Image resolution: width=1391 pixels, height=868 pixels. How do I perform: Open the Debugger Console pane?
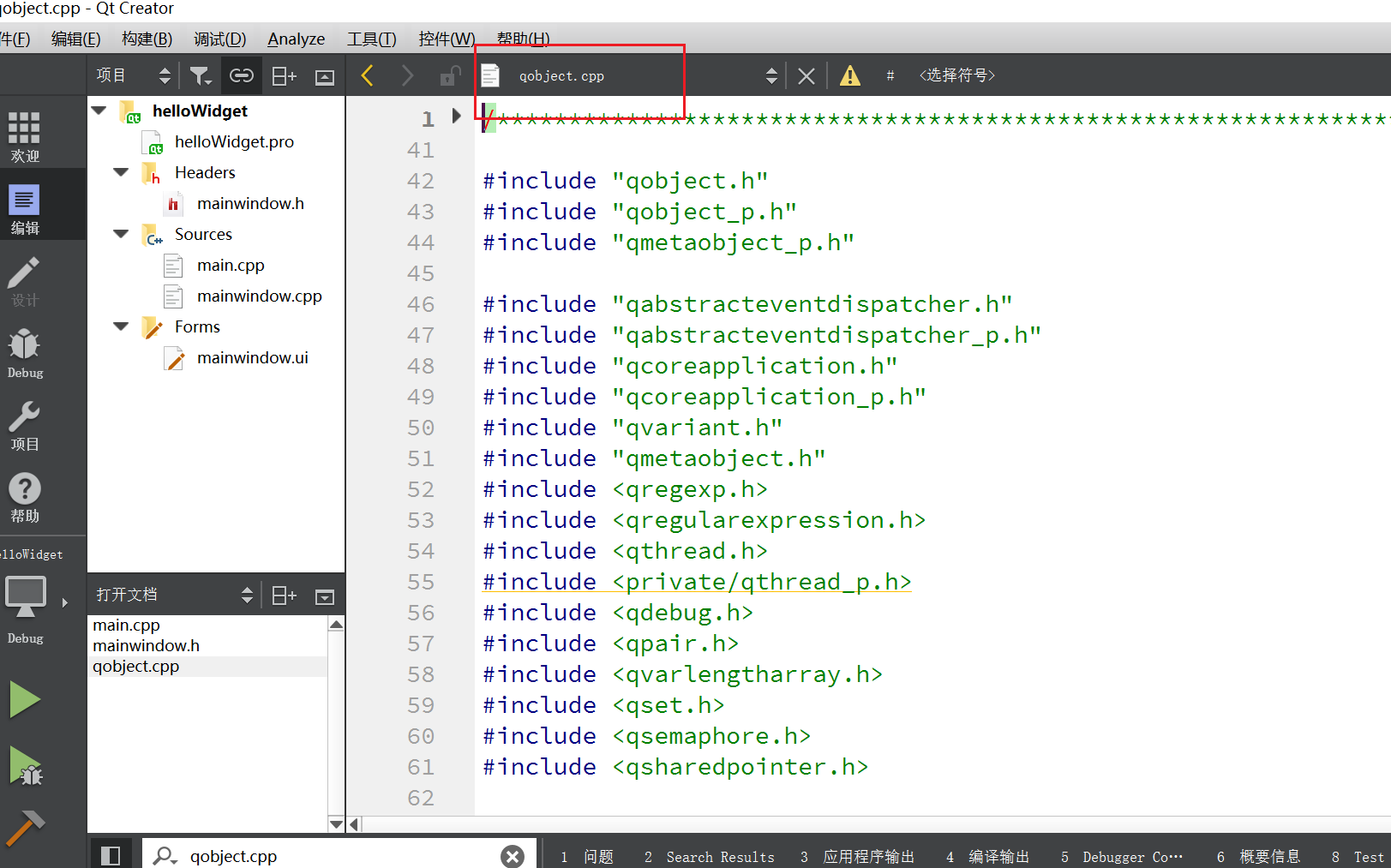pos(1121,857)
